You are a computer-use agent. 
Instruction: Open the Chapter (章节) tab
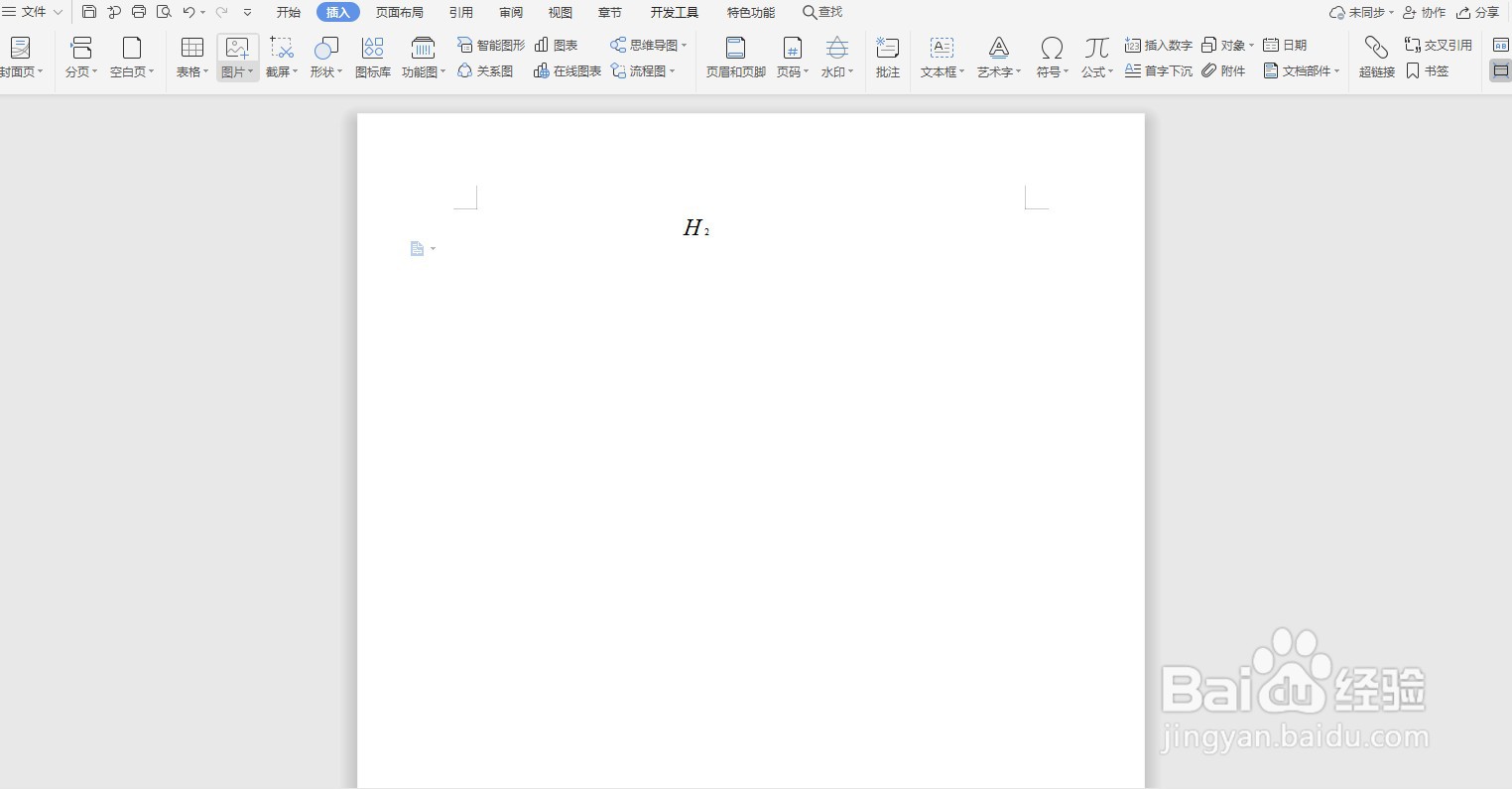pyautogui.click(x=610, y=12)
